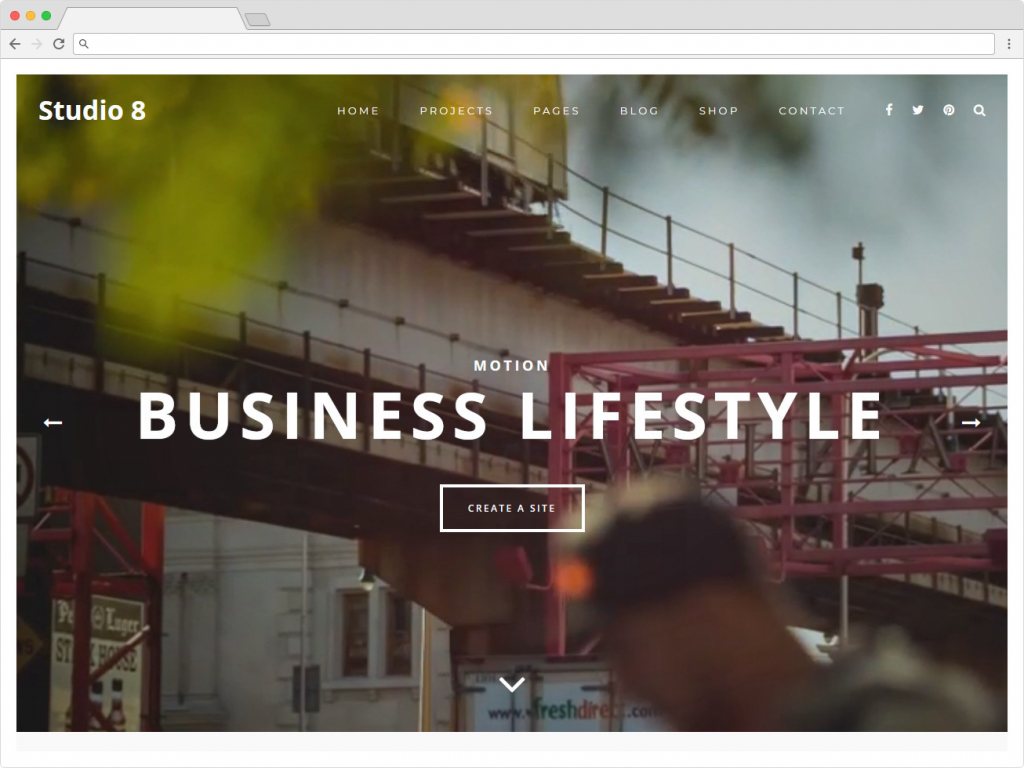Open the Pinterest social icon
Image resolution: width=1024 pixels, height=768 pixels.
click(x=949, y=110)
